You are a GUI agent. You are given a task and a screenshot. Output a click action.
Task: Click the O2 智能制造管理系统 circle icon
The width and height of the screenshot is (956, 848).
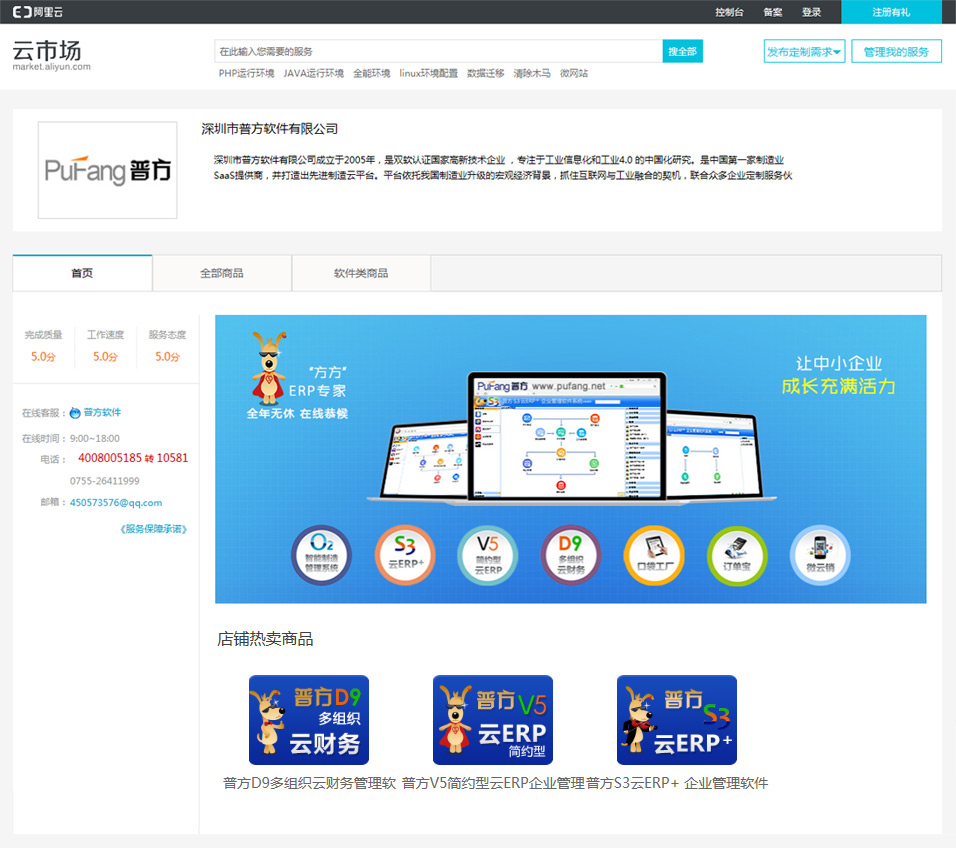click(x=321, y=555)
